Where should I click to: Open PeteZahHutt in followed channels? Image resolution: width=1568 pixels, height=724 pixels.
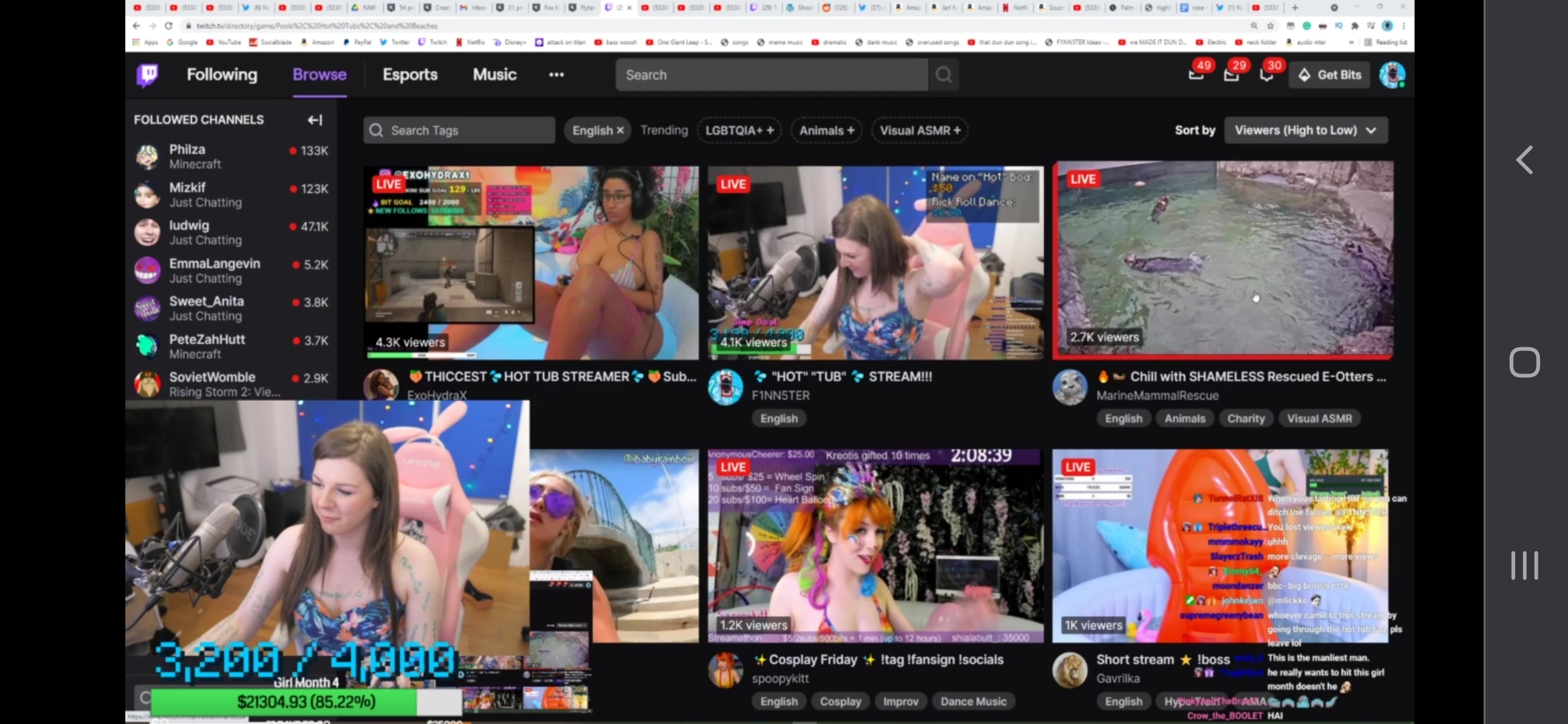pos(231,346)
